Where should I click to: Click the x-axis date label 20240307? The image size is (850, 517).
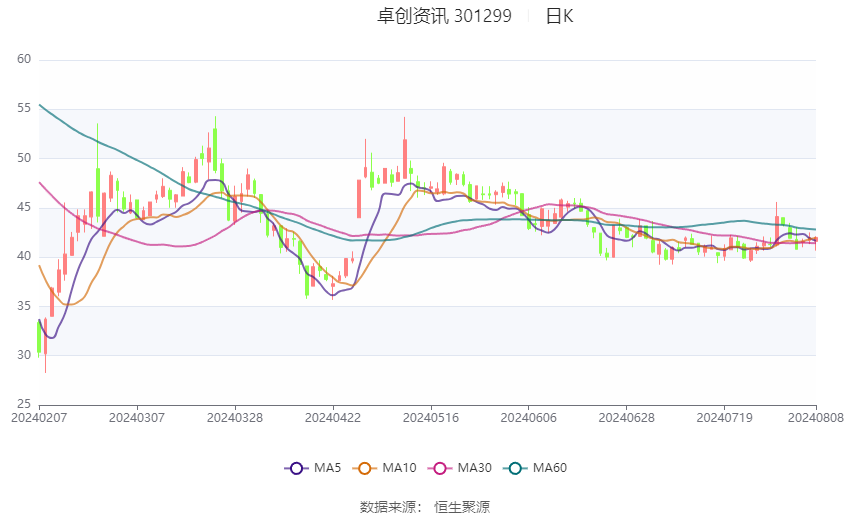coord(137,418)
